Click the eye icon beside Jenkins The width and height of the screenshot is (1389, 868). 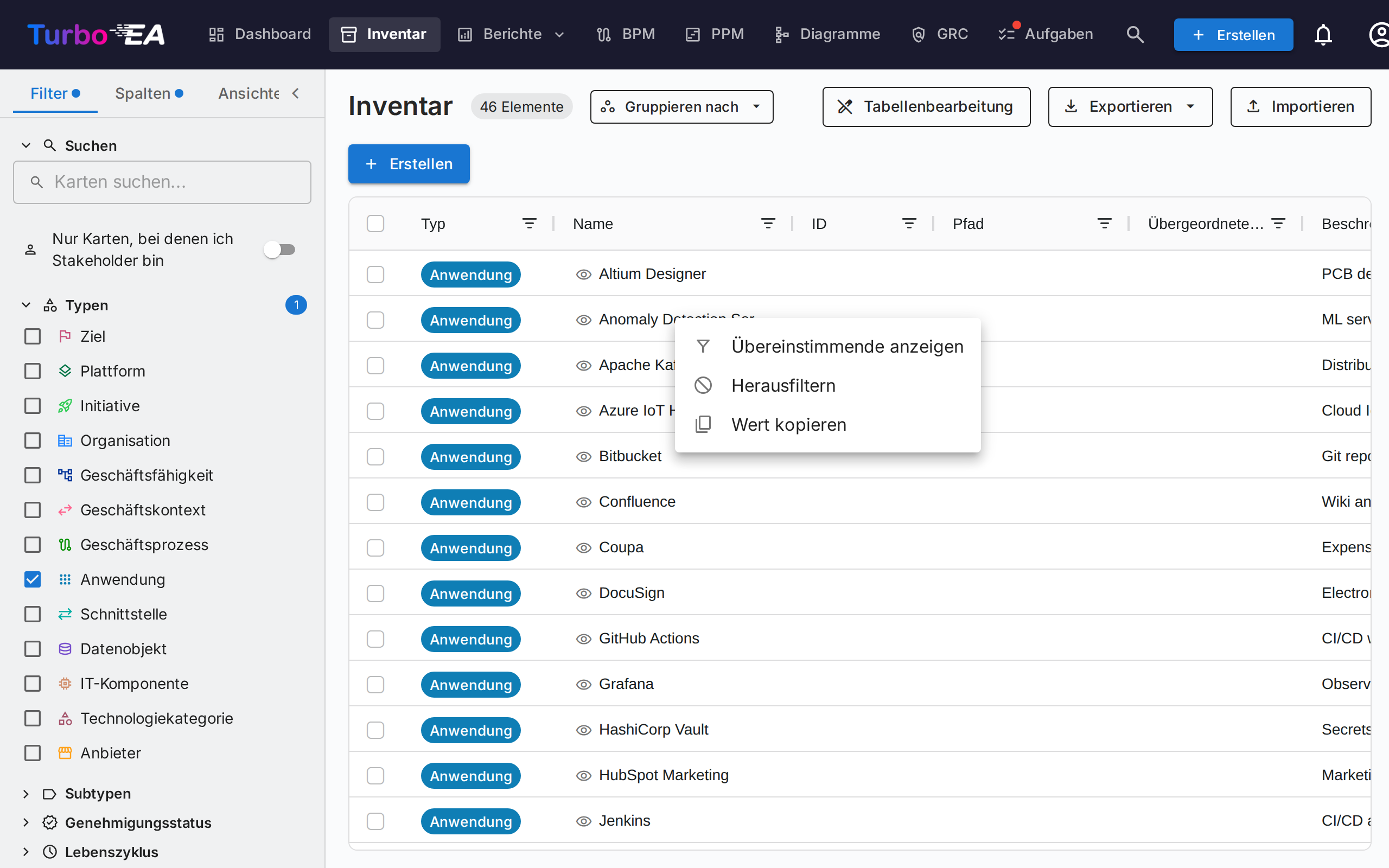click(583, 821)
